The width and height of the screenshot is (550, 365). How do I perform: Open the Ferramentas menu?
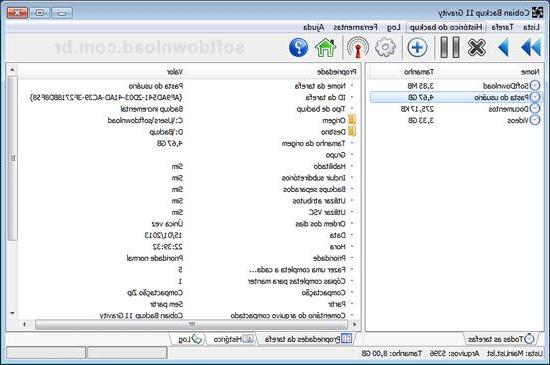(x=356, y=27)
